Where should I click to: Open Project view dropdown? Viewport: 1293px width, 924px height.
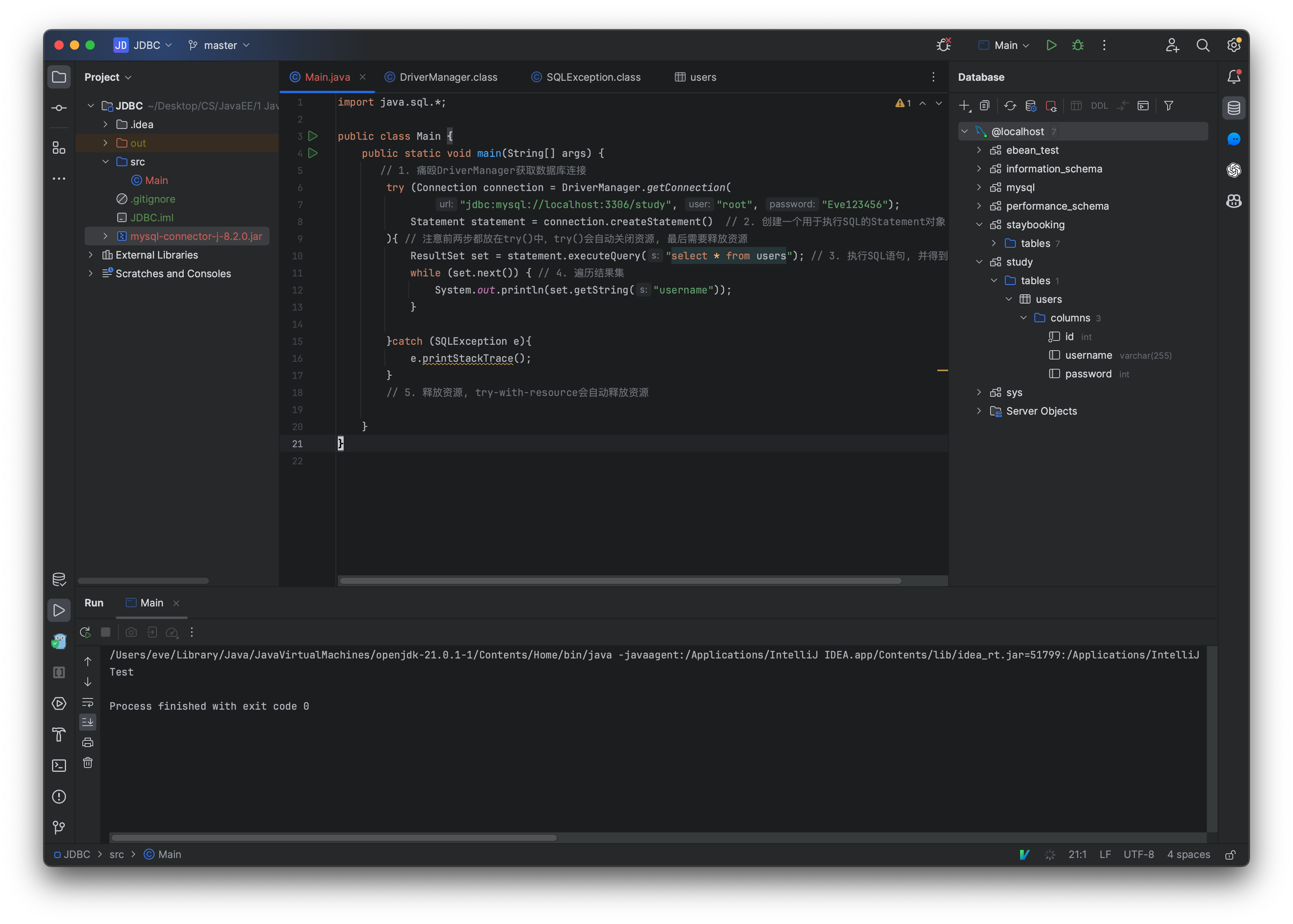(x=108, y=77)
